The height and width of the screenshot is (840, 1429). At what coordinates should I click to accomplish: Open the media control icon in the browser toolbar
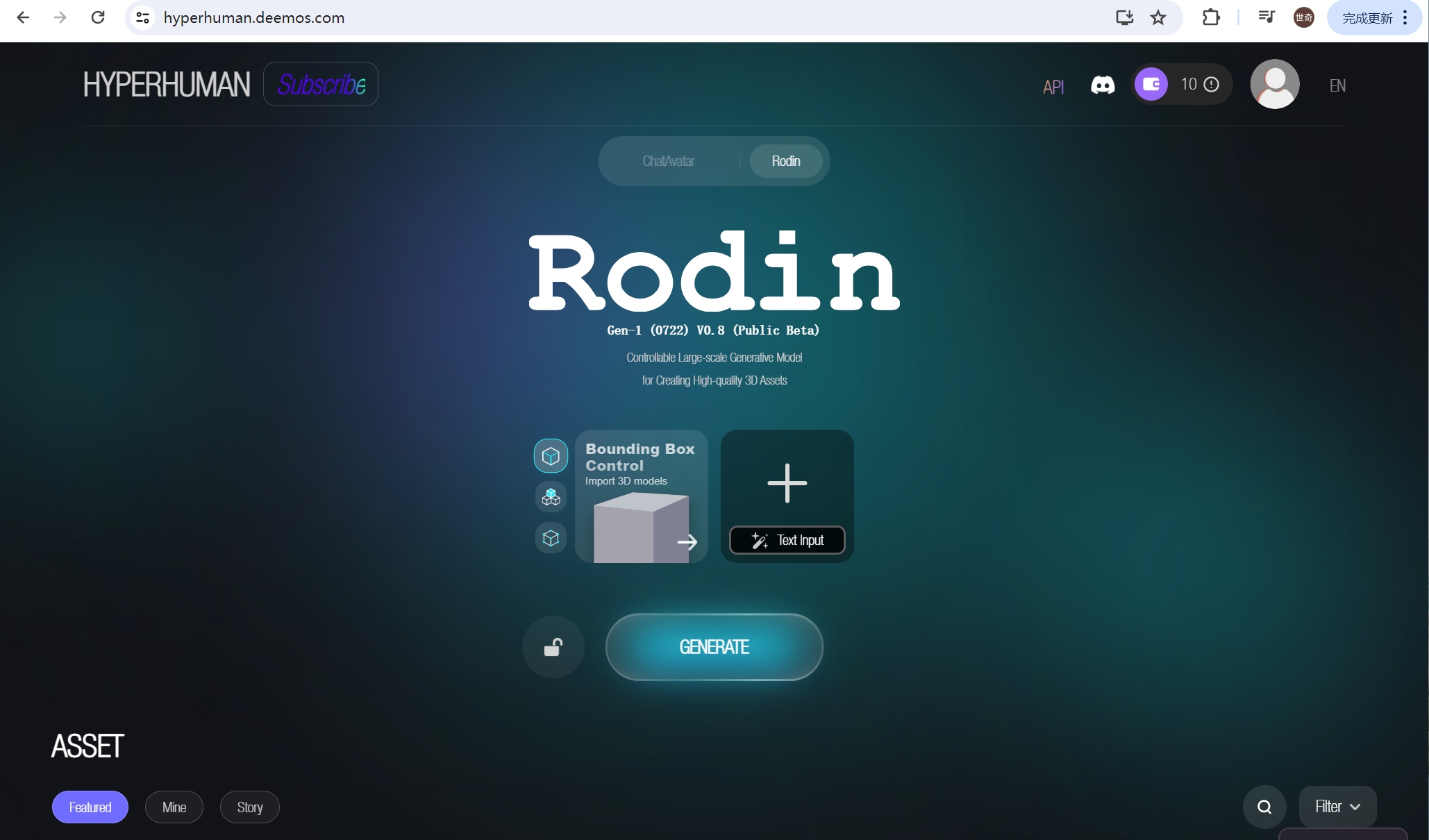tap(1267, 17)
